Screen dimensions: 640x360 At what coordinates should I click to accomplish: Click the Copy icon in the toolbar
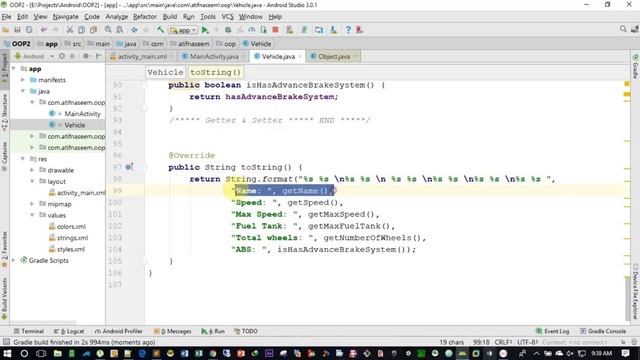(82, 30)
